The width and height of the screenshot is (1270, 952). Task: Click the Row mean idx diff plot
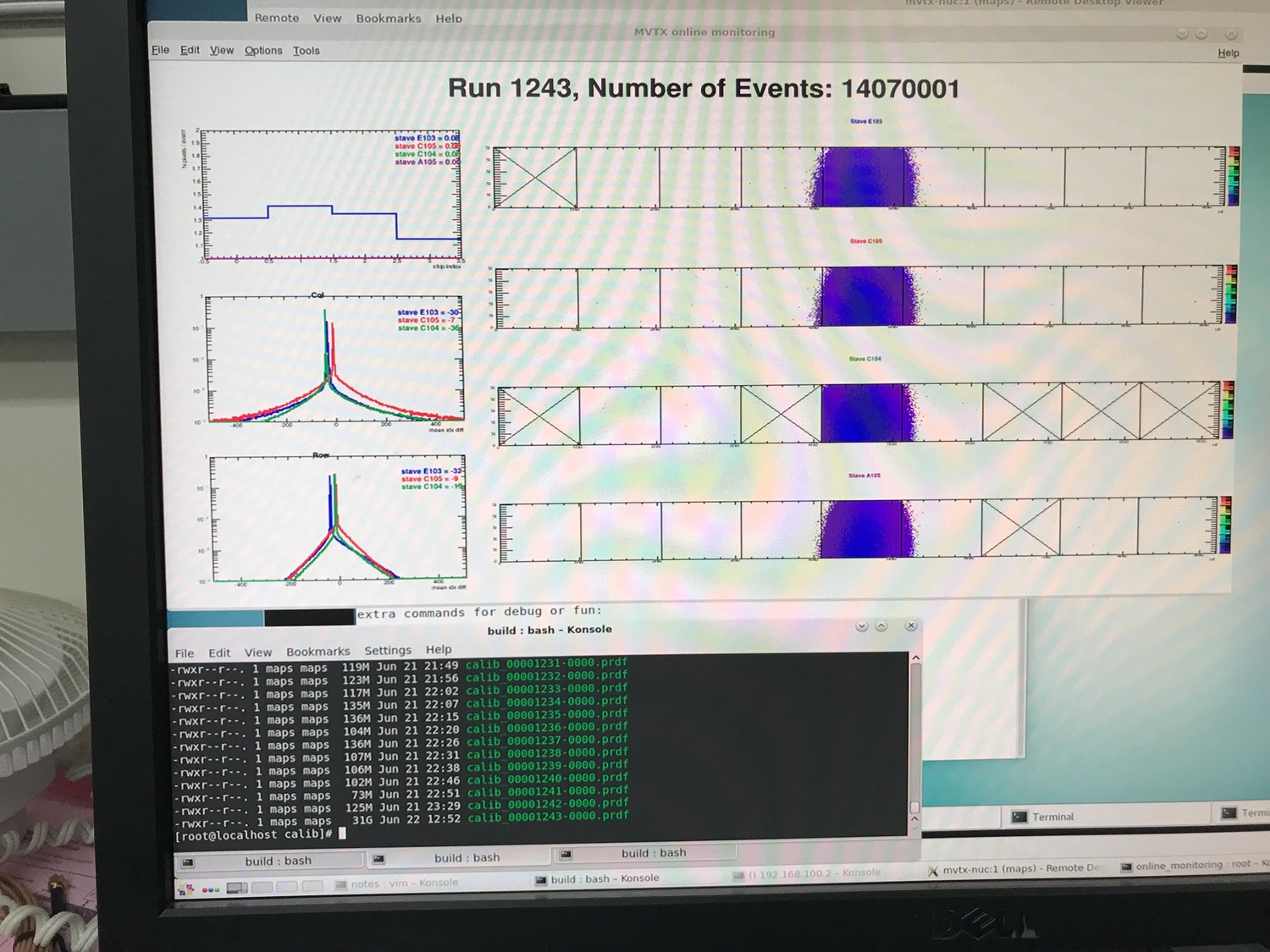(x=338, y=518)
